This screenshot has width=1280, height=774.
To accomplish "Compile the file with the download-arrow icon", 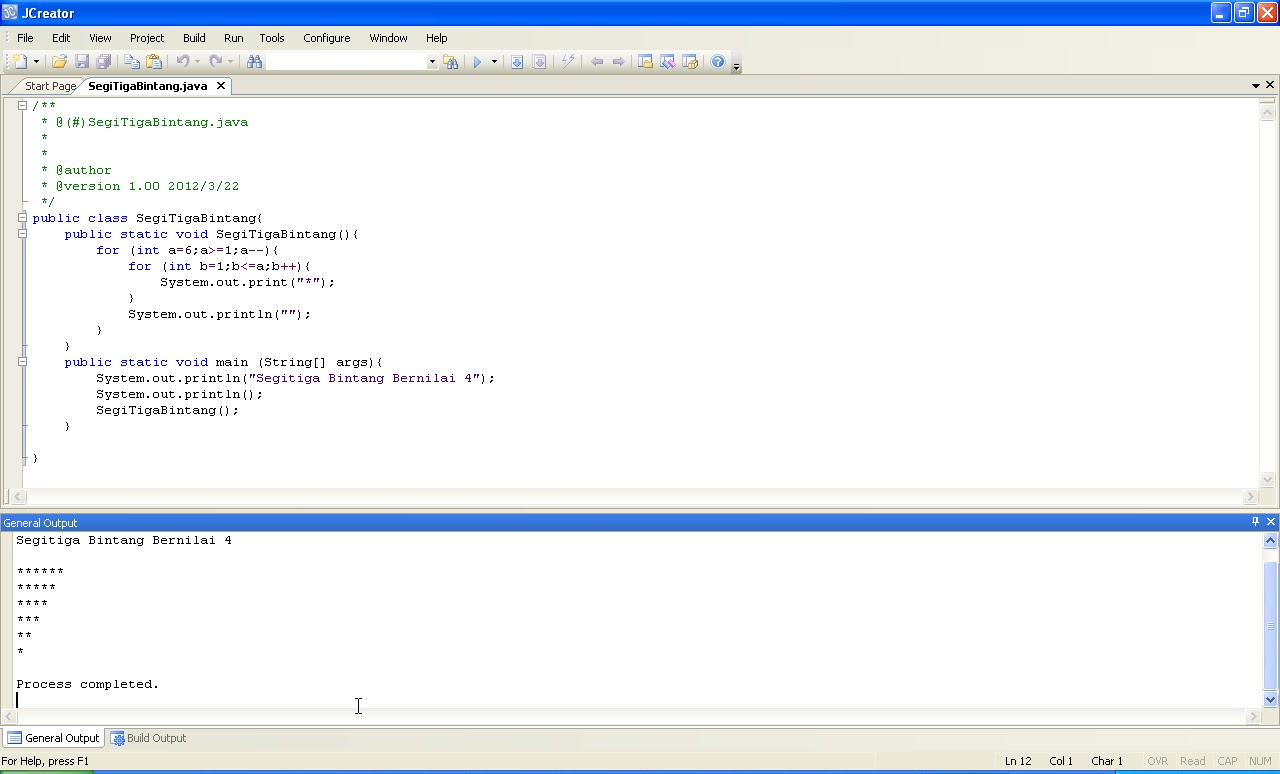I will pyautogui.click(x=517, y=61).
